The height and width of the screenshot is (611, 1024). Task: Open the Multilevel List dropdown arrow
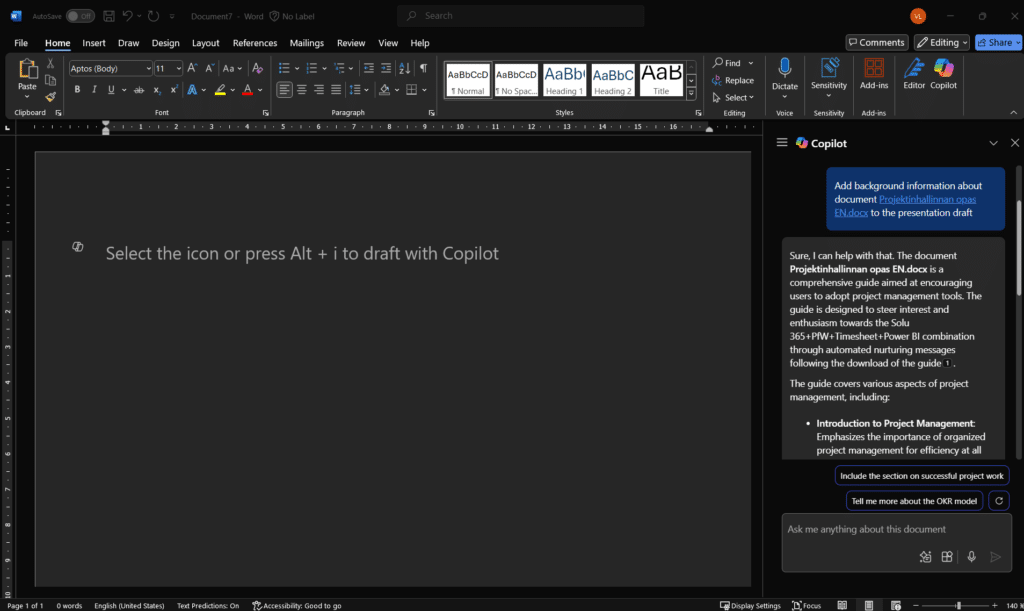click(x=351, y=69)
